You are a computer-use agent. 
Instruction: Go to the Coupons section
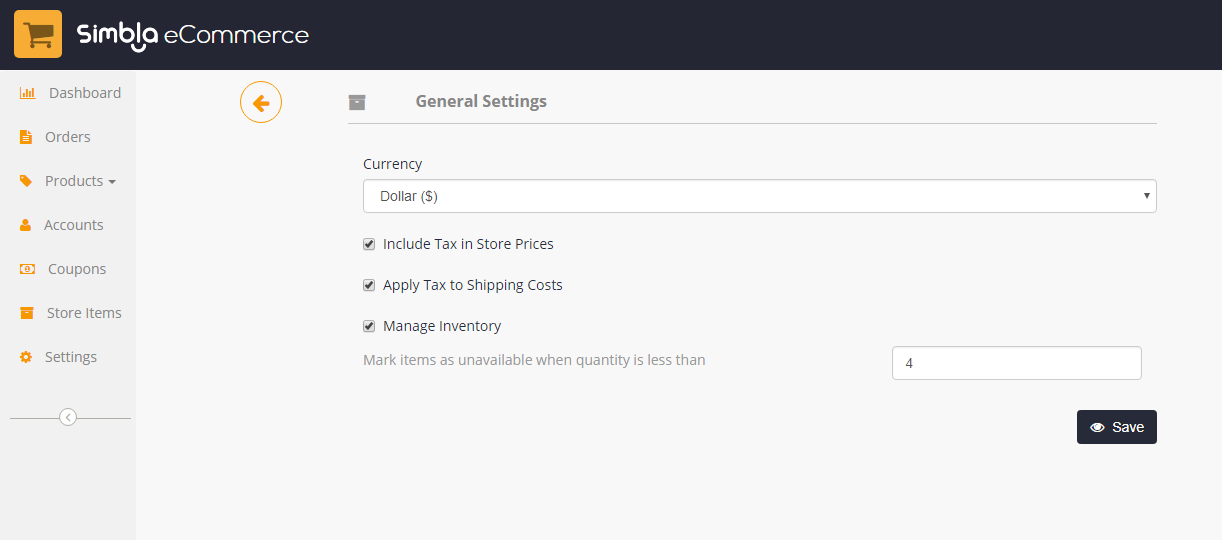coord(77,269)
